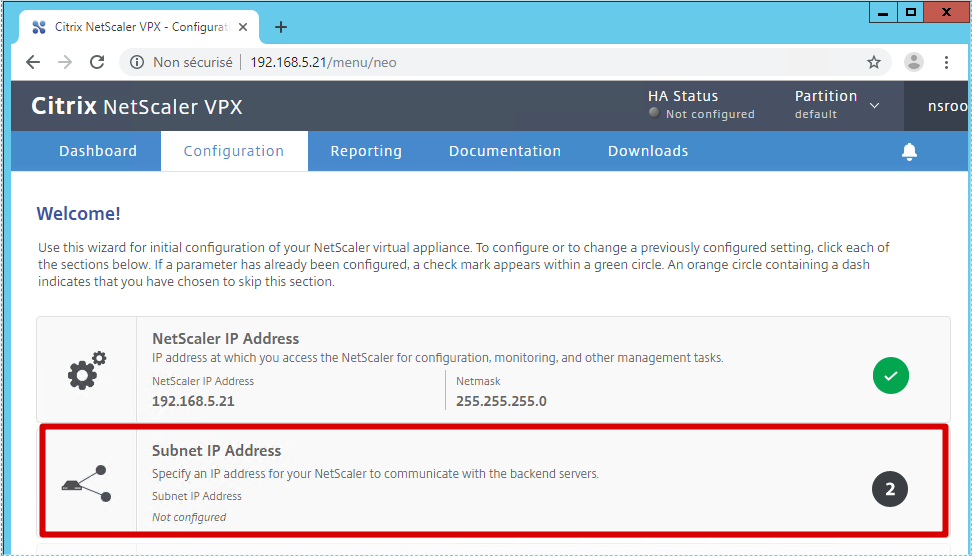Click the notifications bell icon
Screen dimensions: 972x556
pyautogui.click(x=909, y=151)
